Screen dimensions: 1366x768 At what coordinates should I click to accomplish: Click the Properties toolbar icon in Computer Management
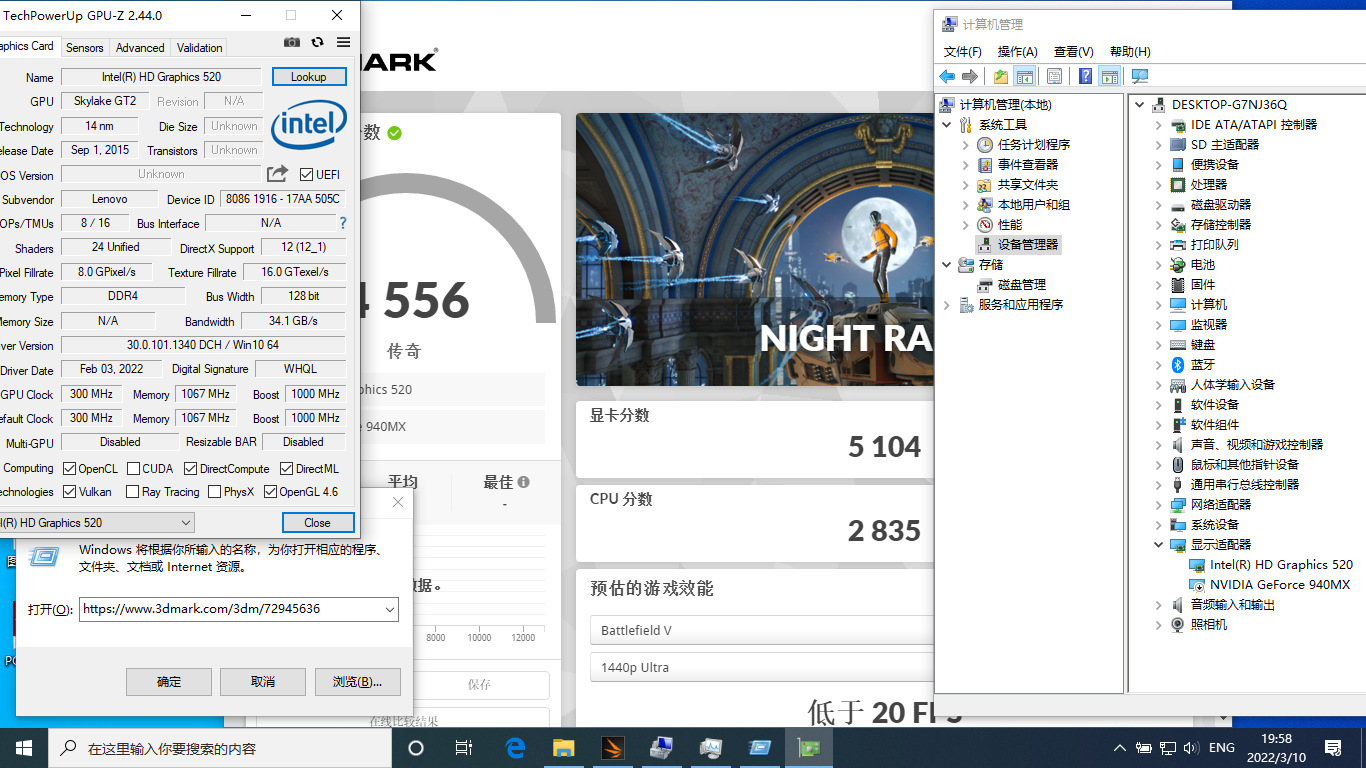coord(1054,76)
